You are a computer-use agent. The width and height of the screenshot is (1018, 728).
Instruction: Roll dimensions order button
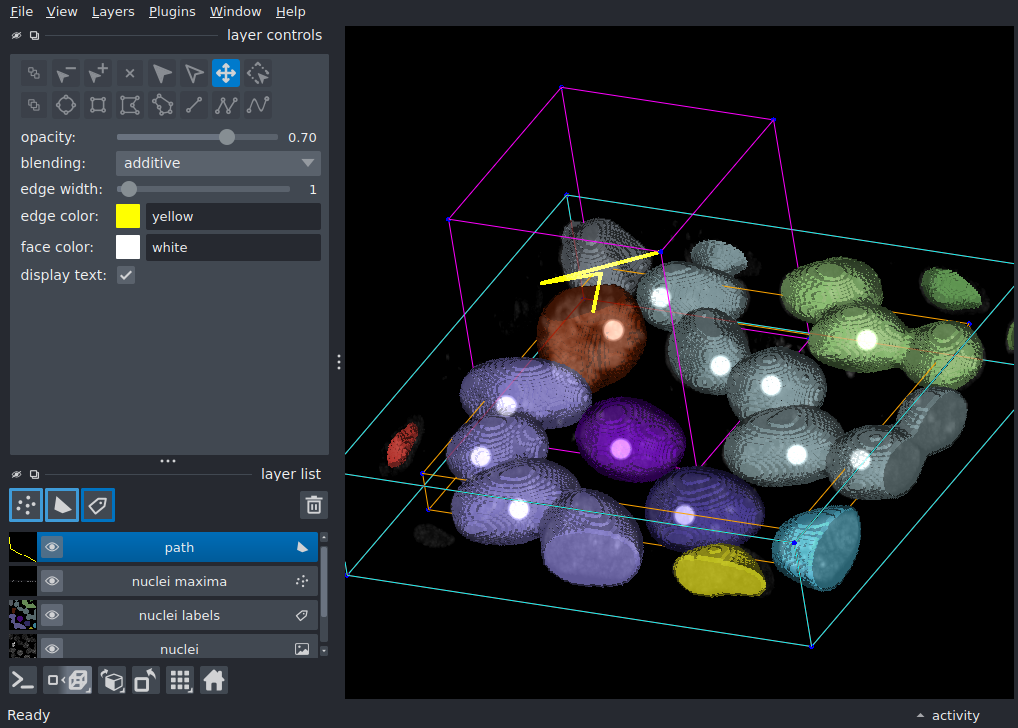(112, 681)
